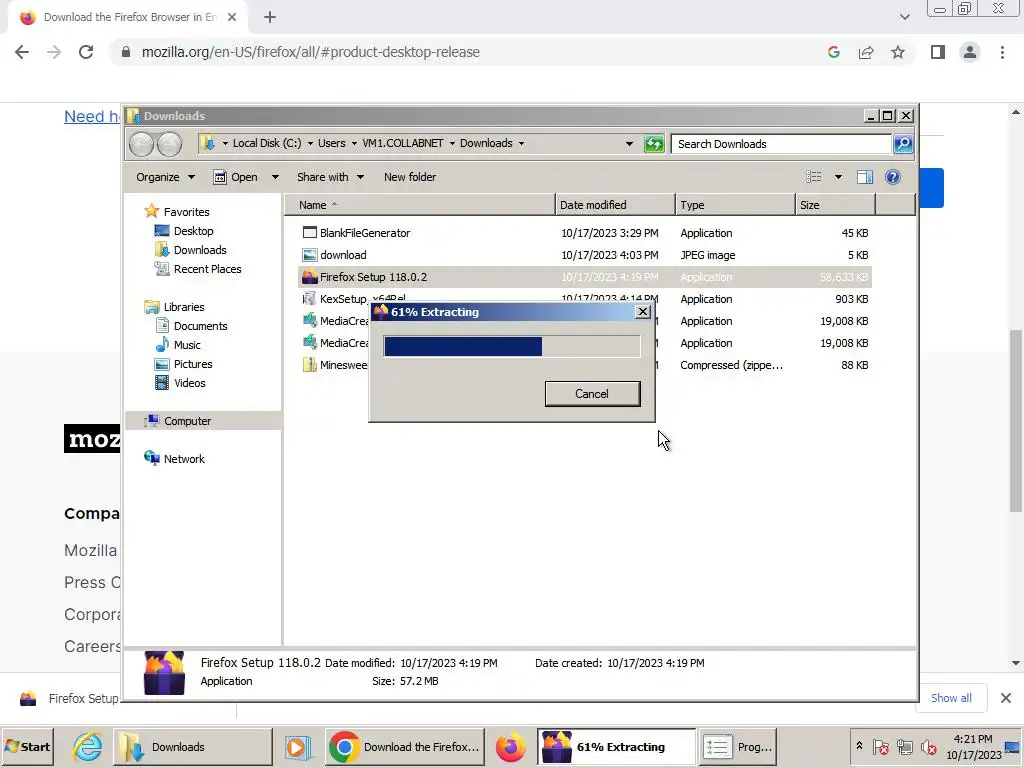The height and width of the screenshot is (768, 1024).
Task: Click the Chrome address bar URL
Action: (x=310, y=52)
